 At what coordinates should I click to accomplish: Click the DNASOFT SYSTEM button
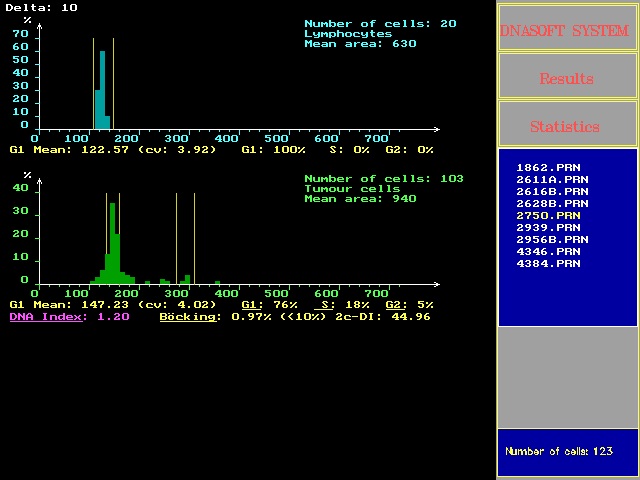click(x=566, y=31)
